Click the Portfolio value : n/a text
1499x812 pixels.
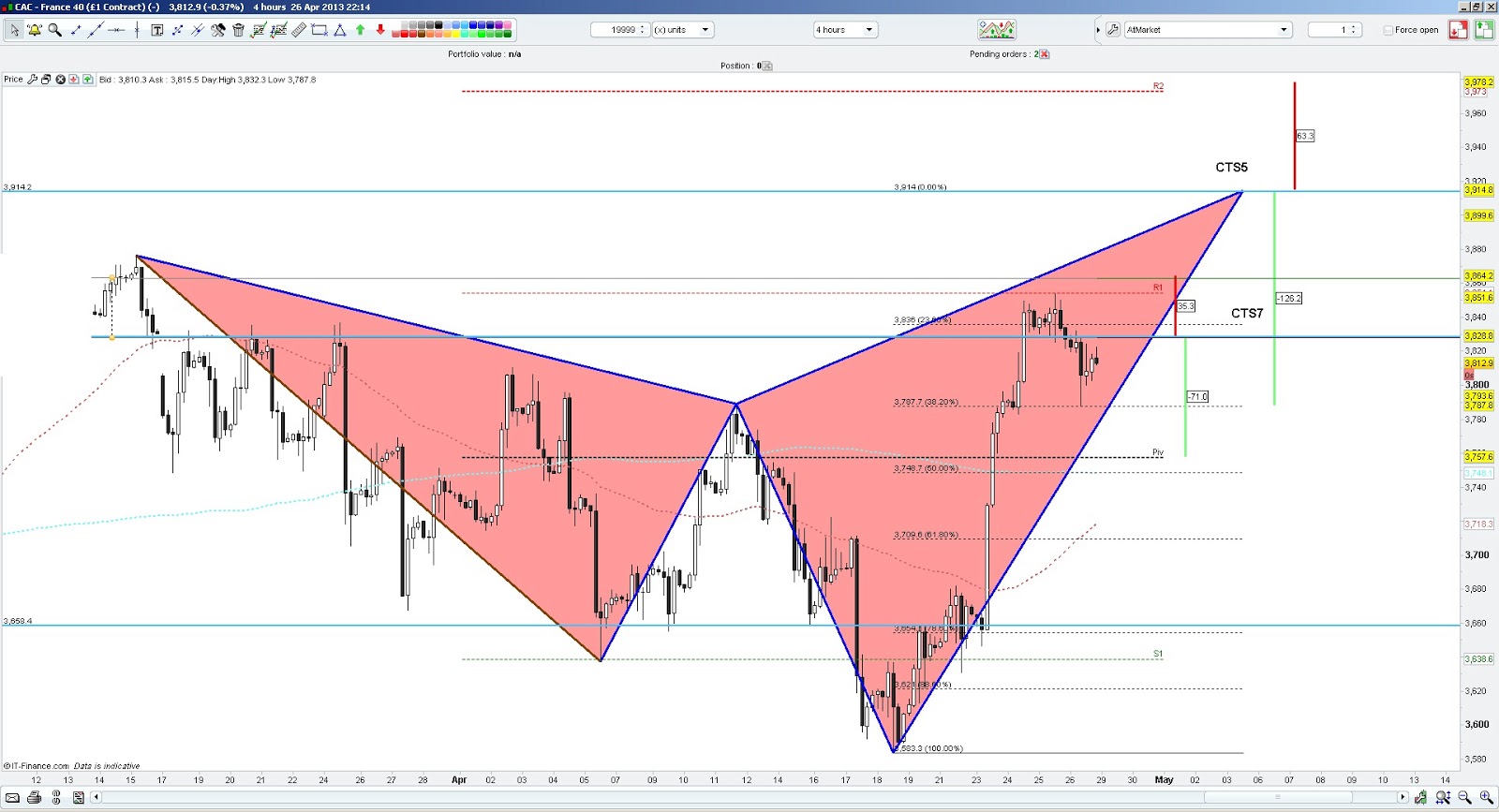(484, 54)
